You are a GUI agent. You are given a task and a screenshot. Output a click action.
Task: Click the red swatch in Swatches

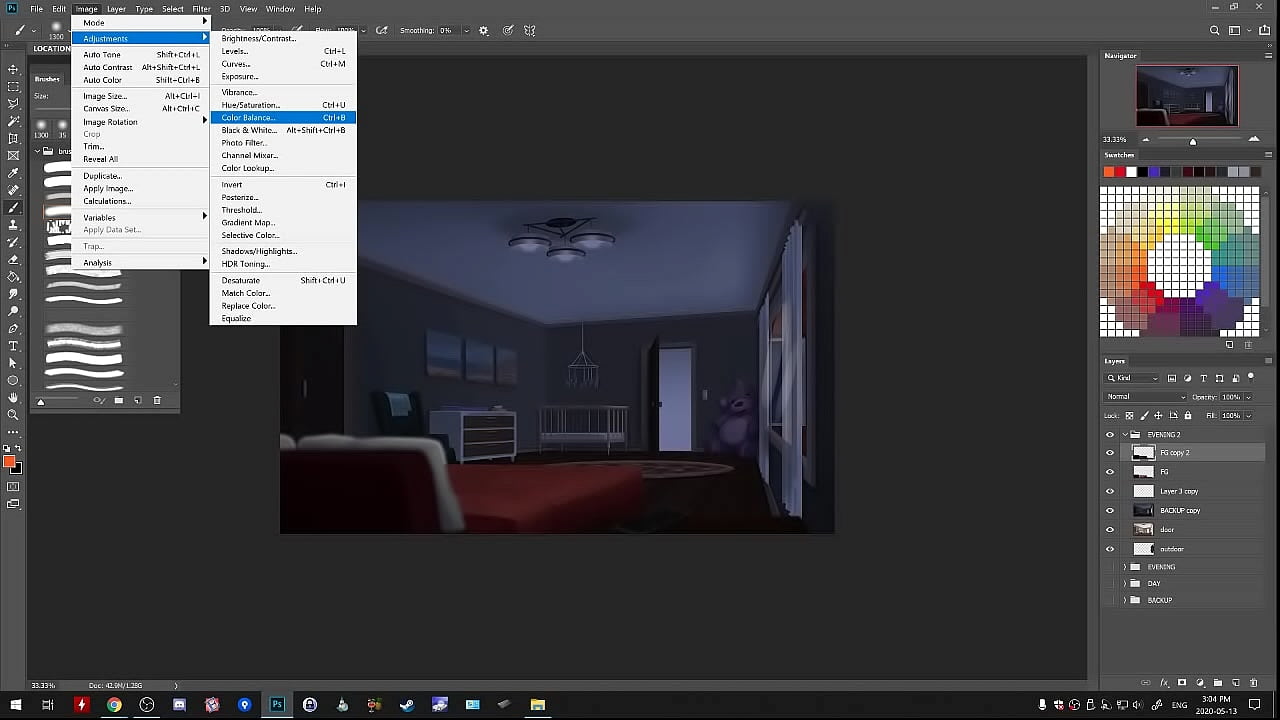(x=1120, y=172)
